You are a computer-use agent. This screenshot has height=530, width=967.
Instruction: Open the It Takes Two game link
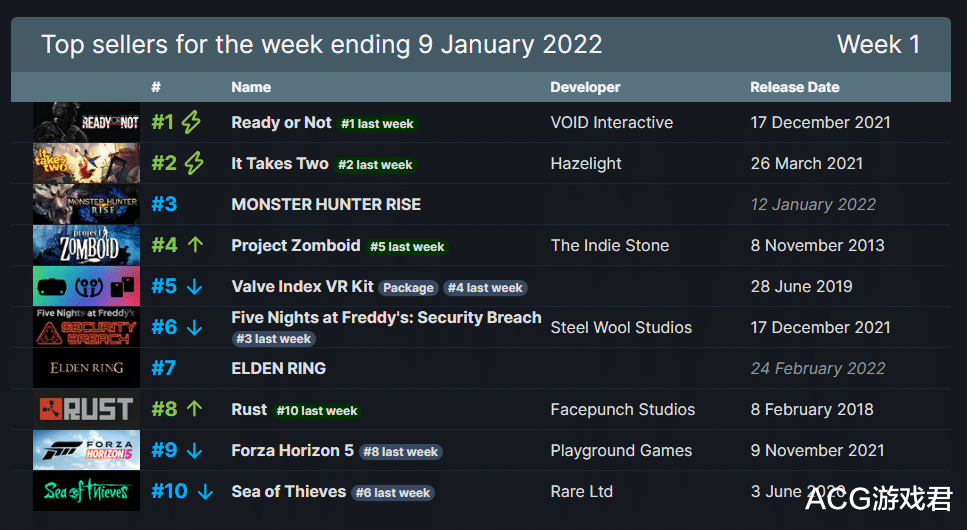[x=279, y=163]
